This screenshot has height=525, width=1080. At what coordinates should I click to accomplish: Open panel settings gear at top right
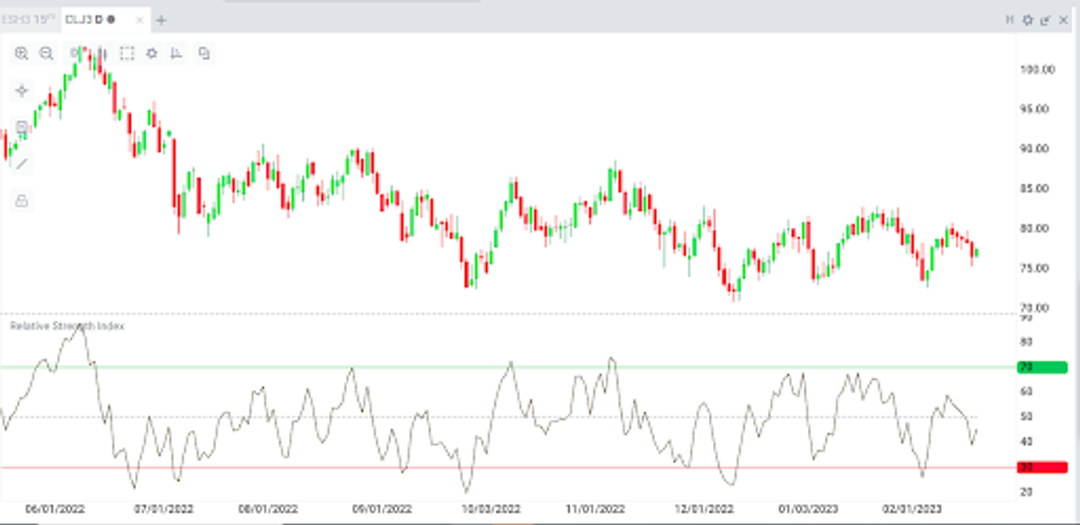[1028, 20]
